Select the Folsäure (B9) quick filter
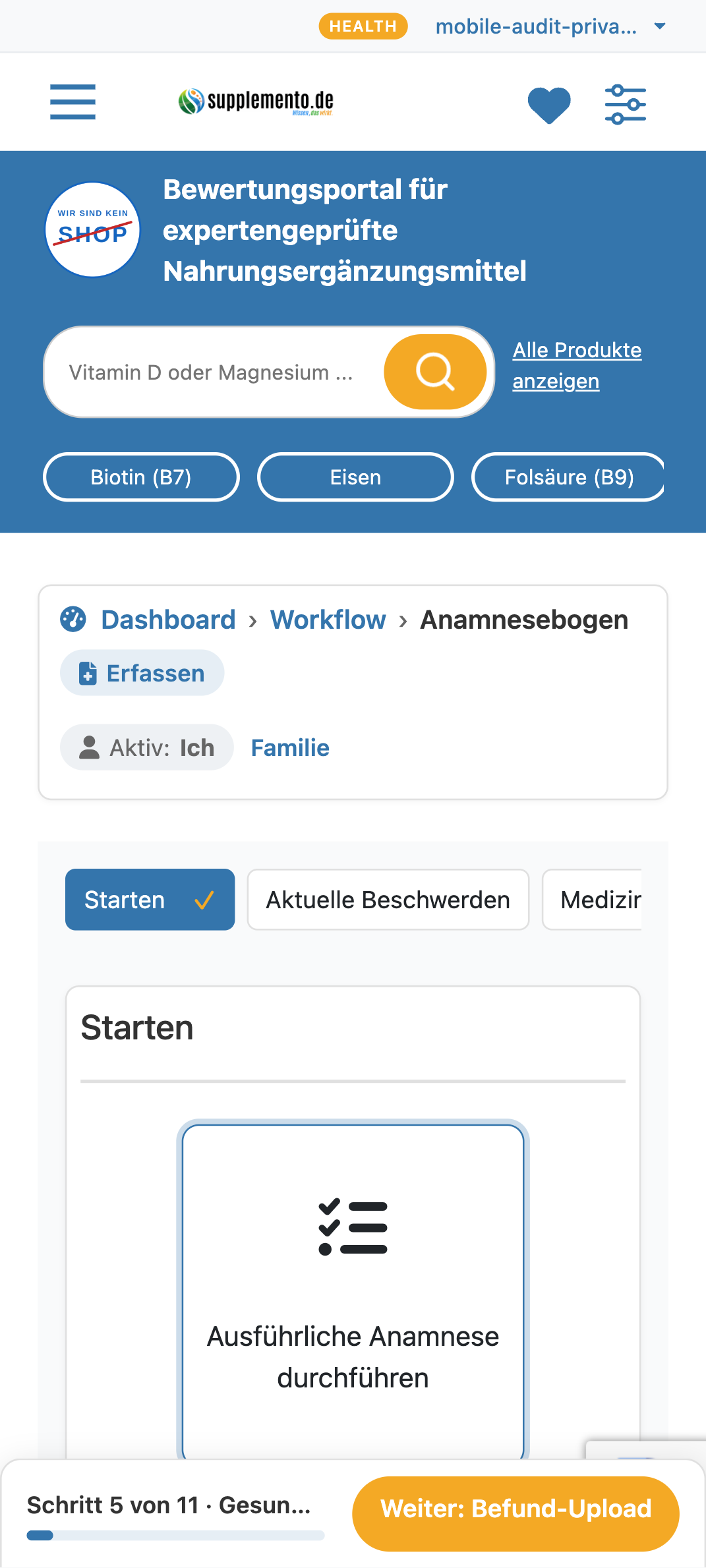This screenshot has height=1568, width=706. 568,477
